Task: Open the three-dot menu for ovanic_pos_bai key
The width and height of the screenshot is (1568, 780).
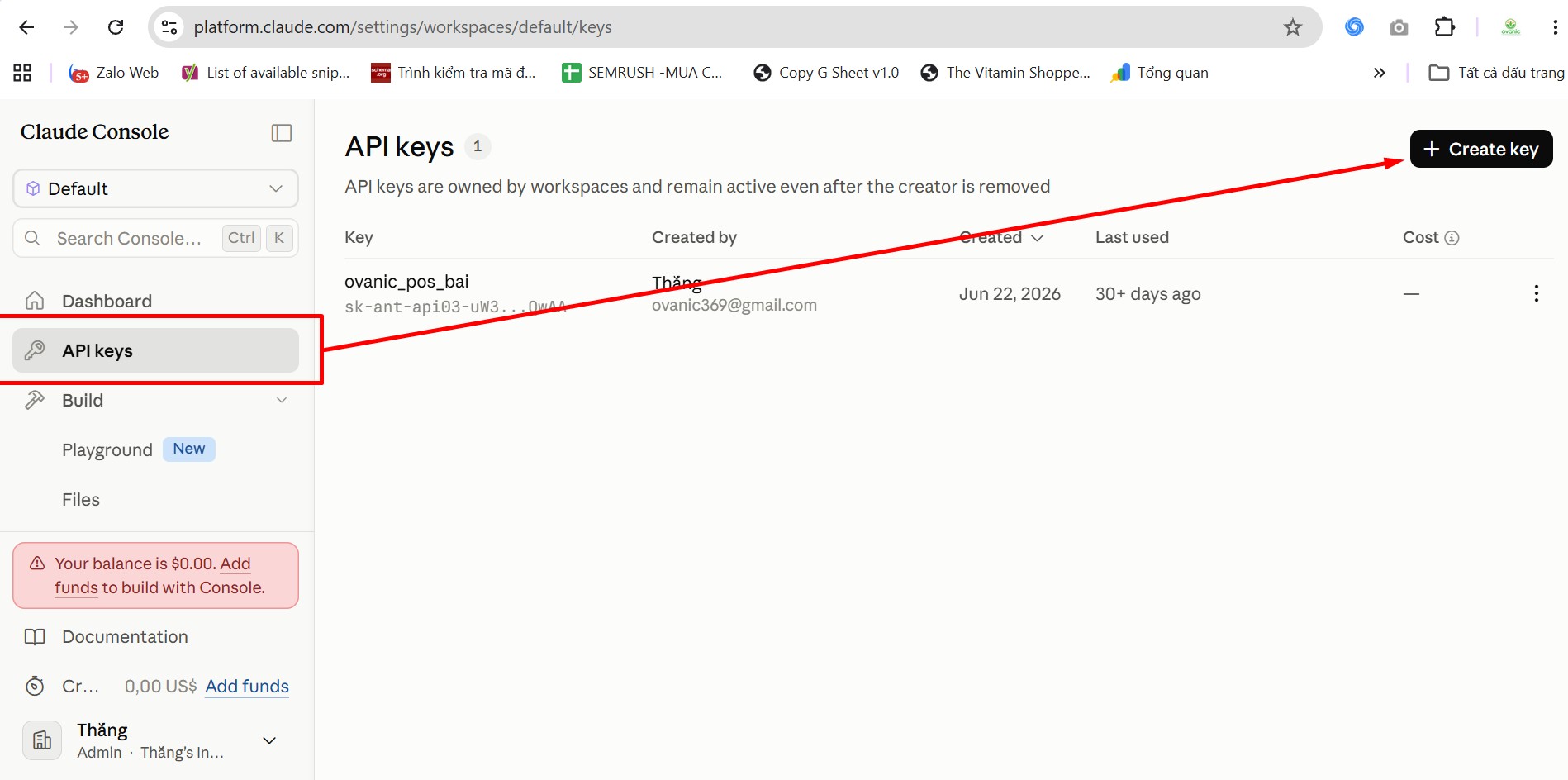Action: pyautogui.click(x=1536, y=293)
